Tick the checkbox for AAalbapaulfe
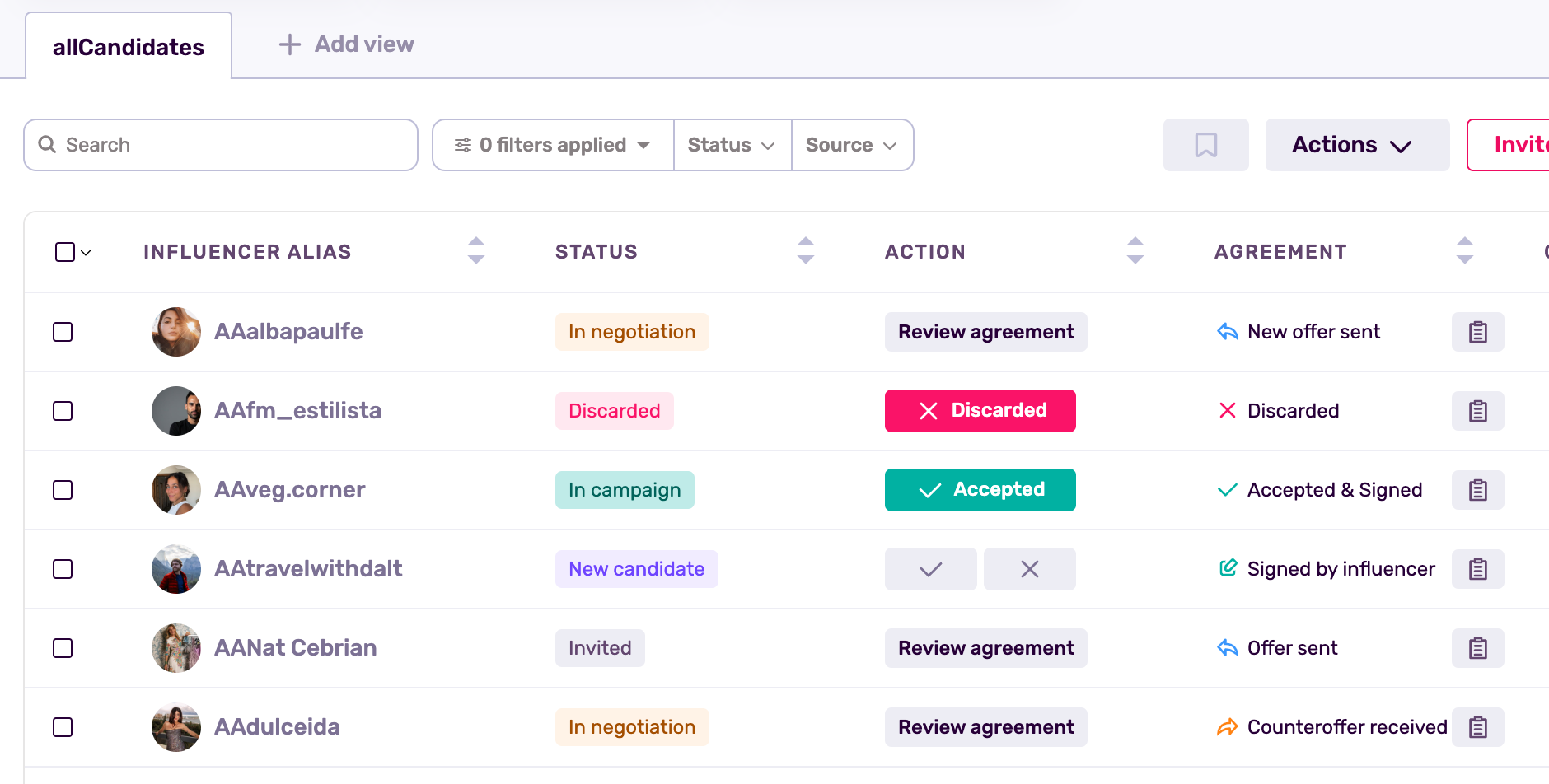1549x784 pixels. coord(63,332)
